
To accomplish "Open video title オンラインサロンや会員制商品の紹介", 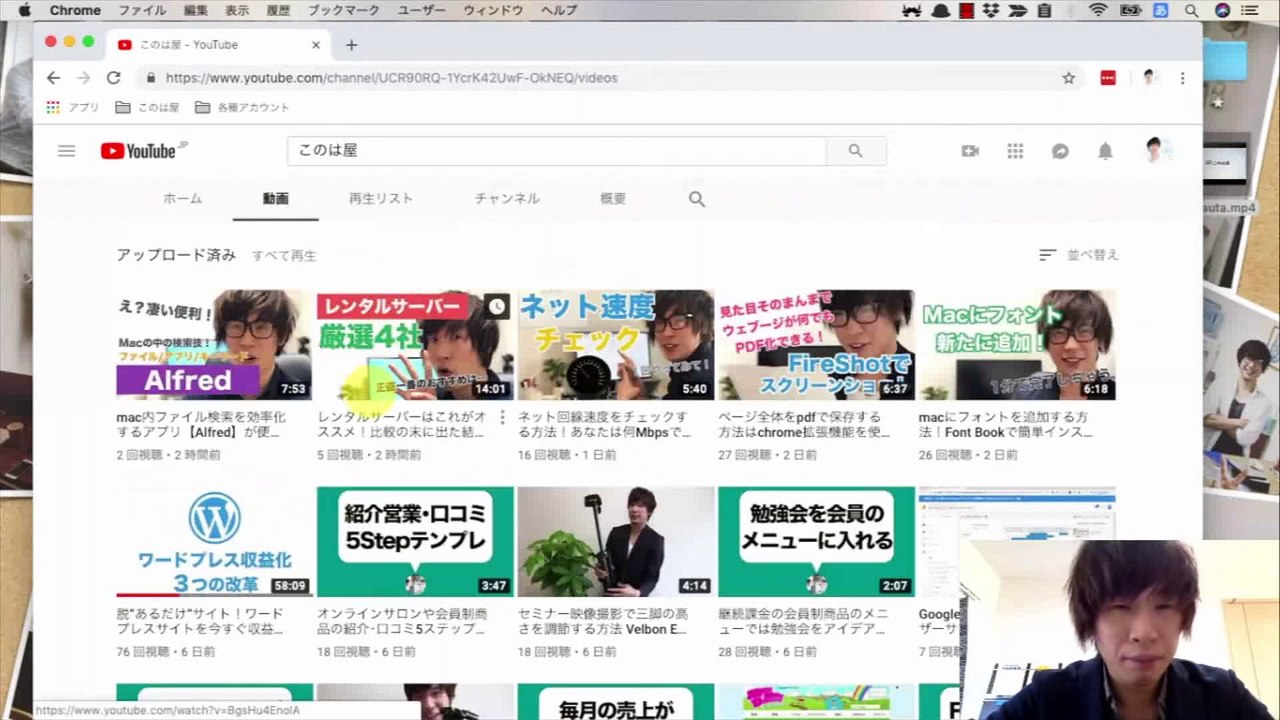I will click(x=403, y=622).
